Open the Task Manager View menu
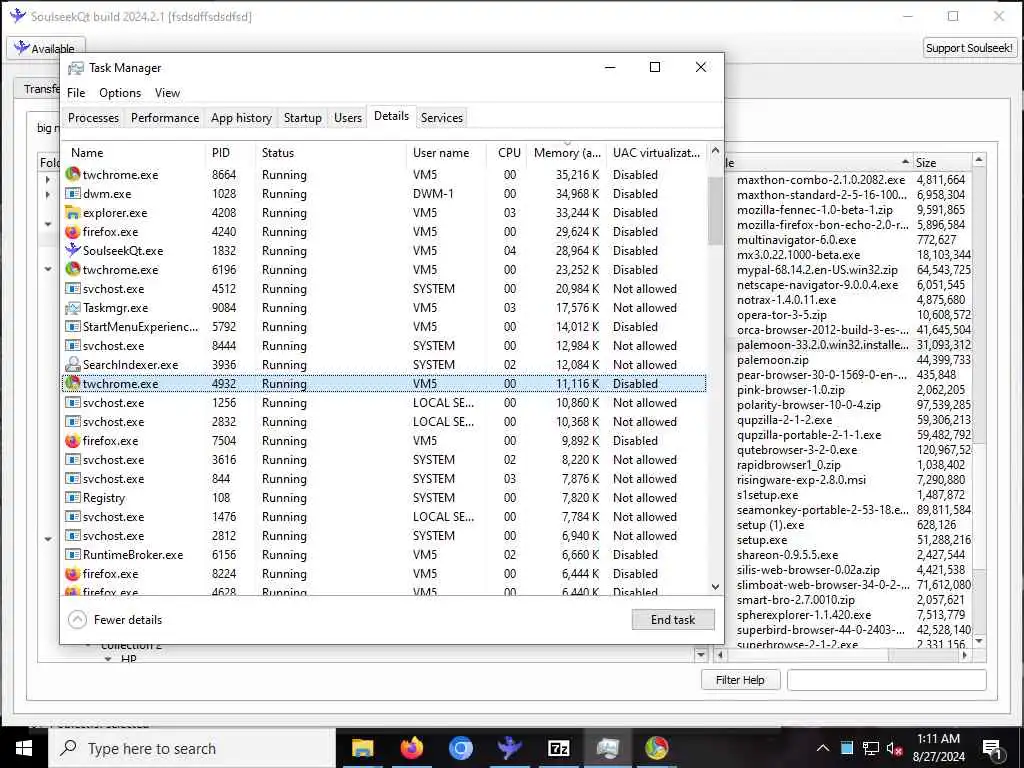 click(167, 93)
